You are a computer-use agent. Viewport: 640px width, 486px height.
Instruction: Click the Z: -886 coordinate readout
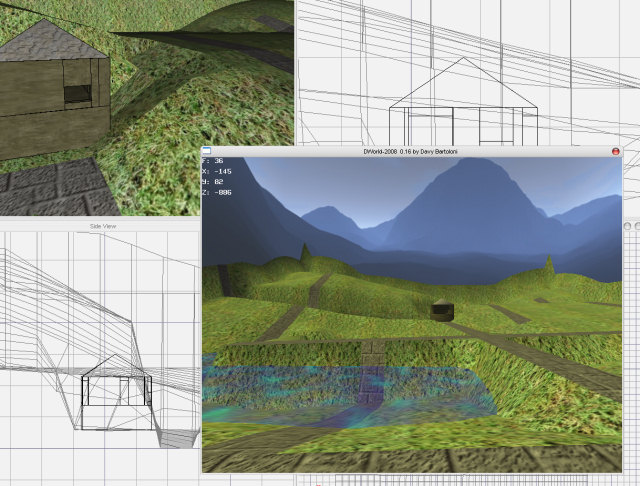[x=219, y=191]
